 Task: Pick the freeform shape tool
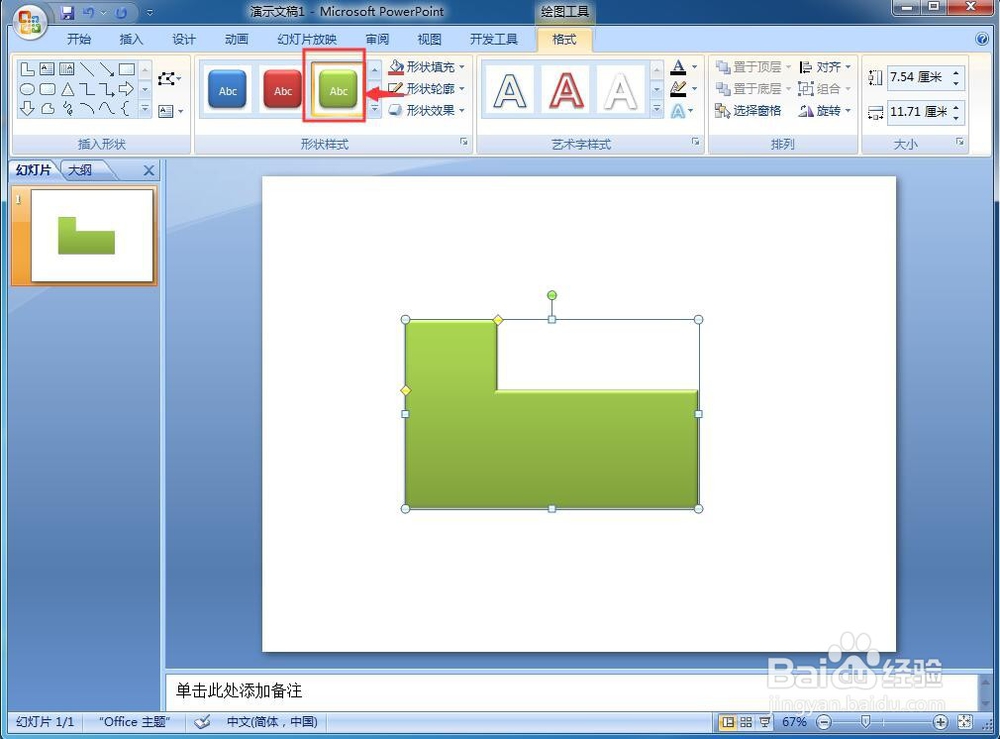coord(47,109)
